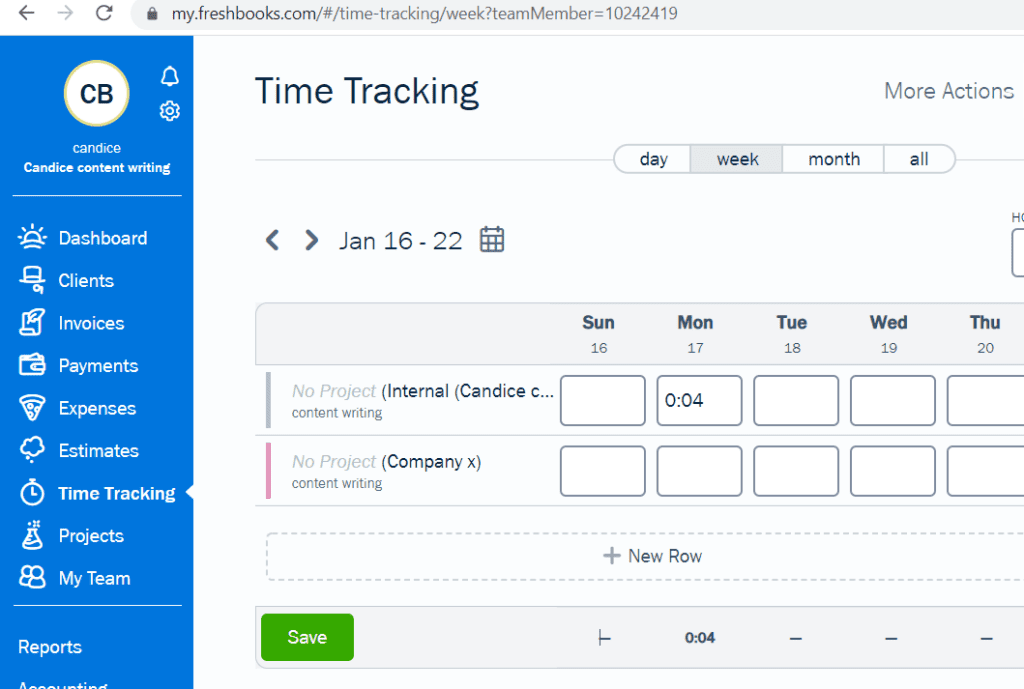The width and height of the screenshot is (1024, 689).
Task: Keep week view selected
Action: point(736,158)
